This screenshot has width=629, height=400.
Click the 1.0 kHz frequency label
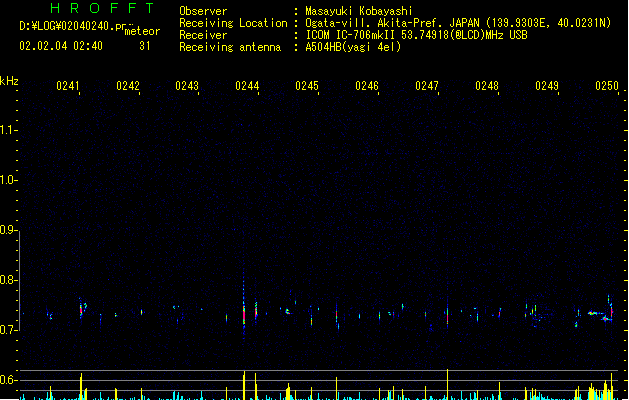[x=7, y=180]
